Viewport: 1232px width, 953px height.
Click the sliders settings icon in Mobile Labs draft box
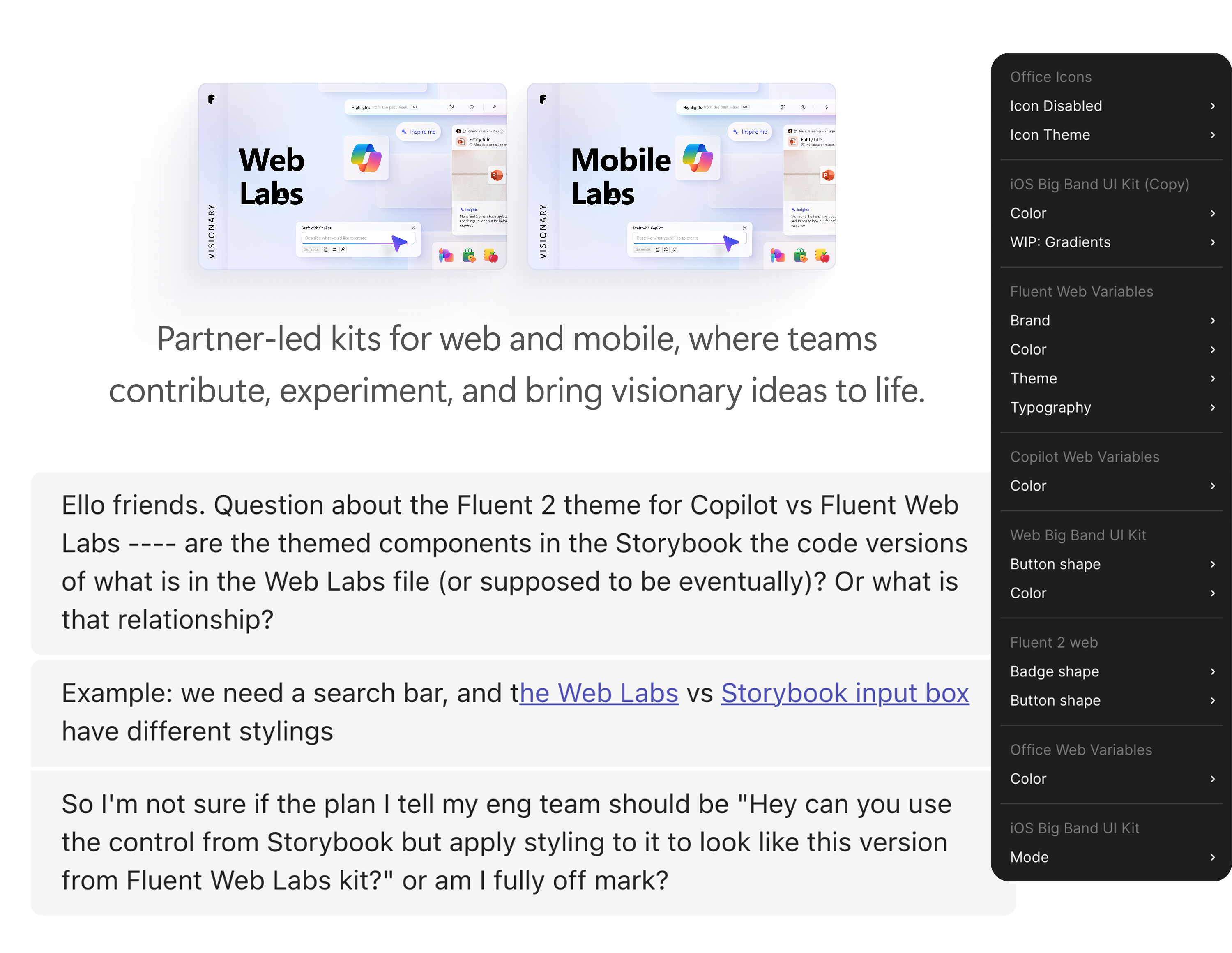pyautogui.click(x=666, y=249)
